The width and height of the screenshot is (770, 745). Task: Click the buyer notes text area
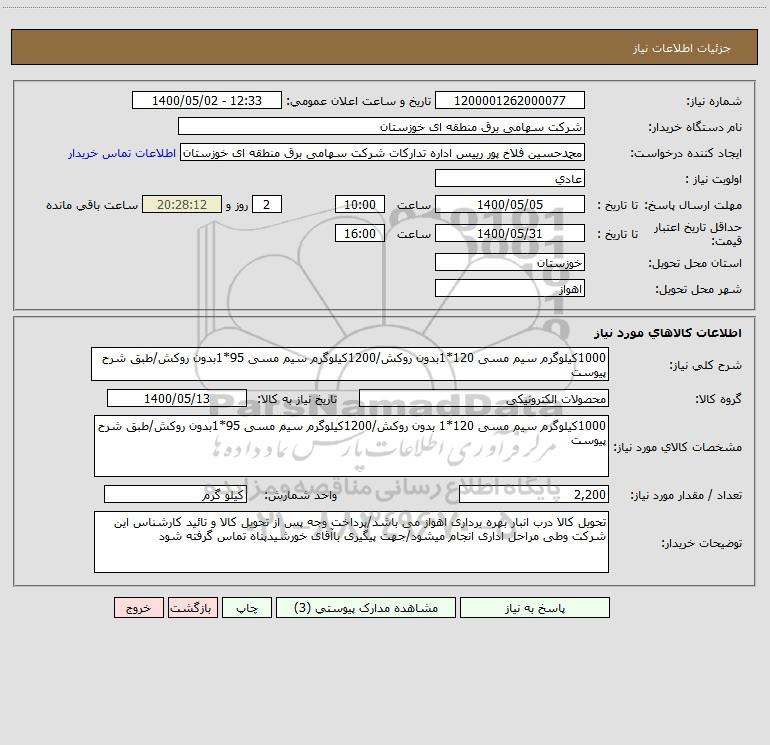point(351,542)
